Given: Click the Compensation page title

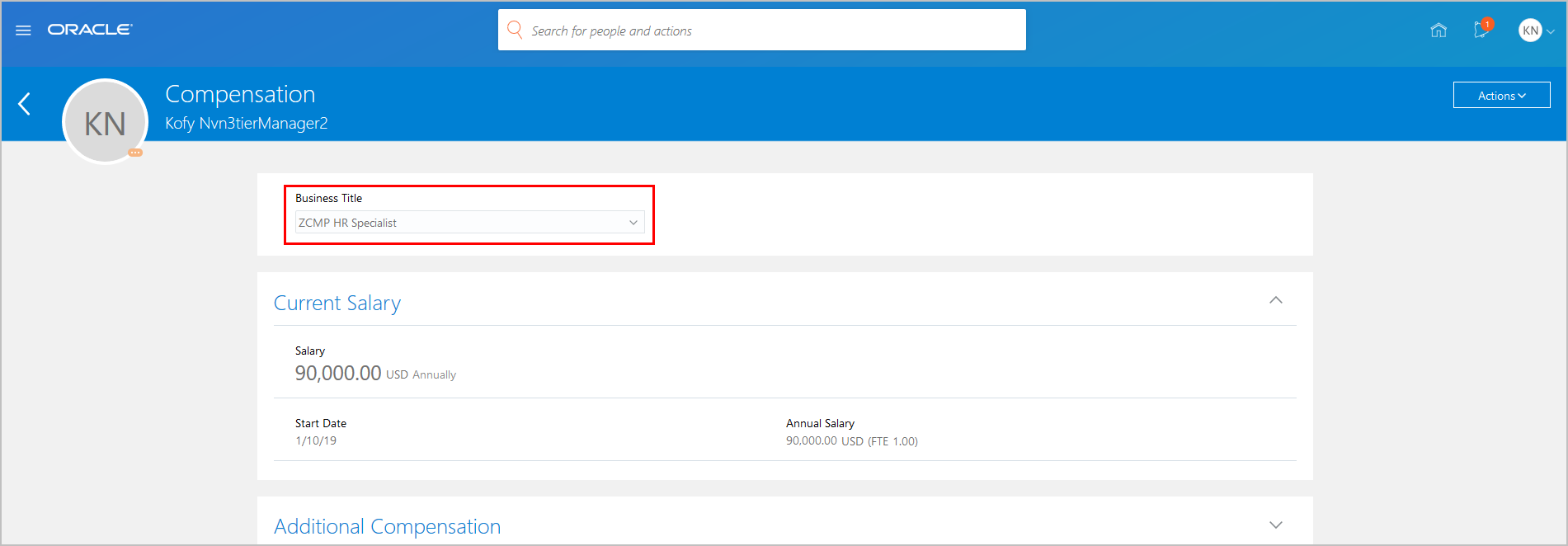Looking at the screenshot, I should pos(240,94).
